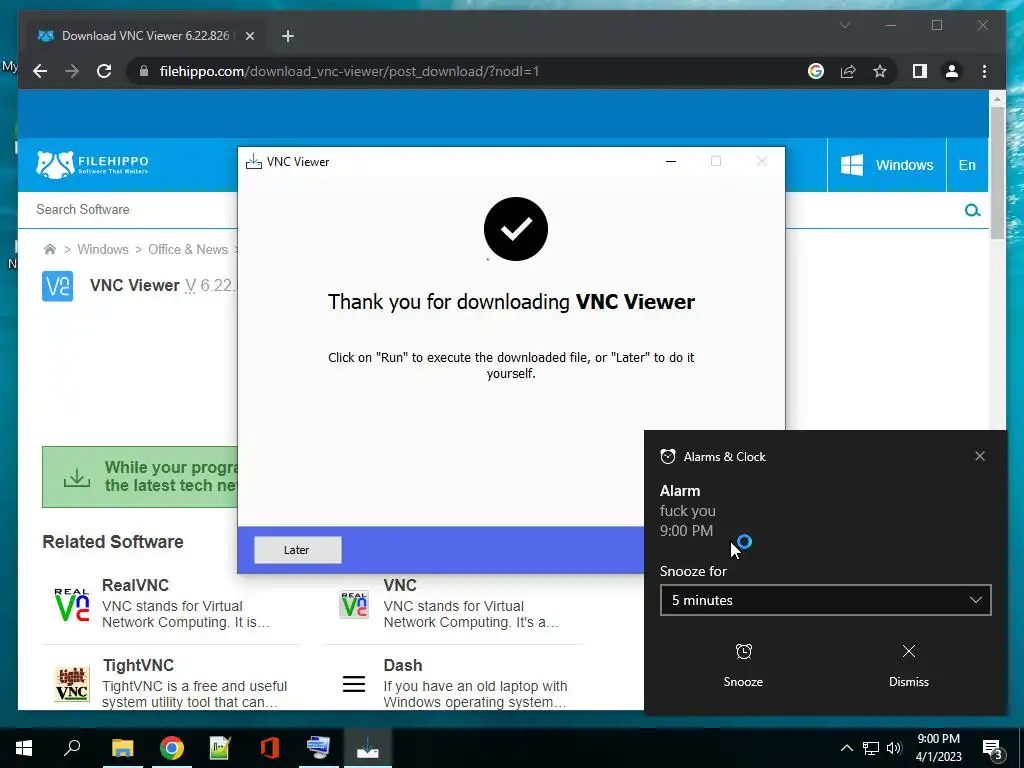Screen dimensions: 1024x768
Task: Close the Alarms & Clock notification
Action: point(980,456)
